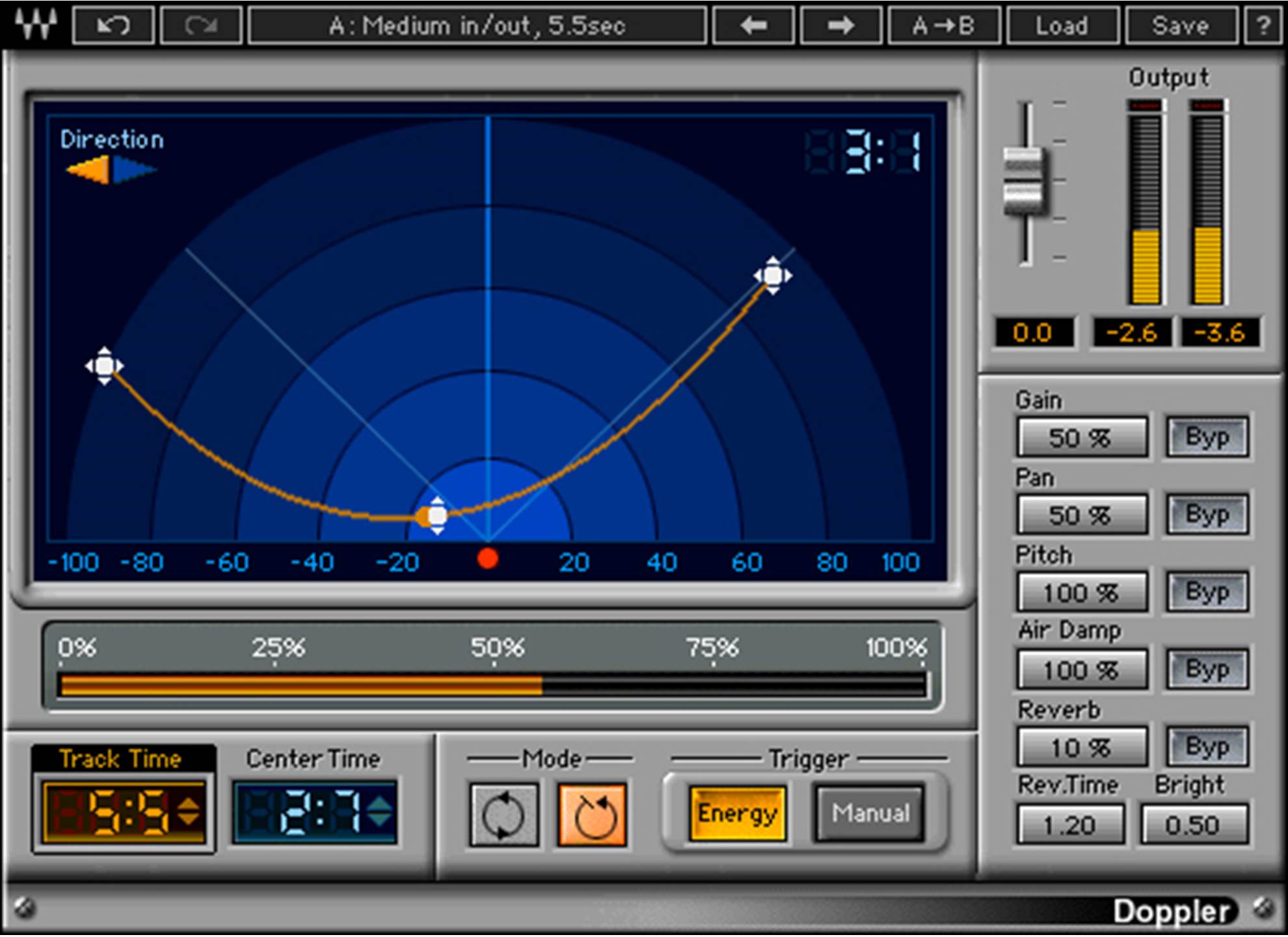This screenshot has width=1288, height=937.
Task: Click the Redo arrow icon
Action: click(x=200, y=26)
